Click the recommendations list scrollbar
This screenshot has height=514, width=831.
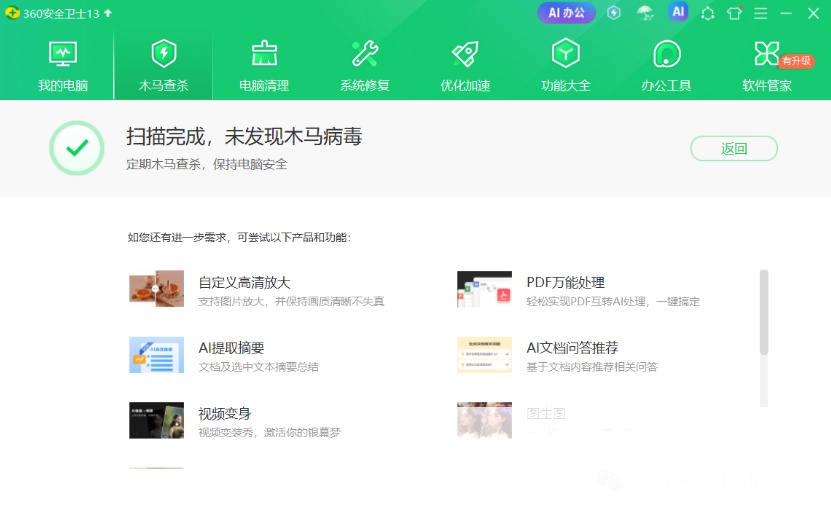pos(764,312)
